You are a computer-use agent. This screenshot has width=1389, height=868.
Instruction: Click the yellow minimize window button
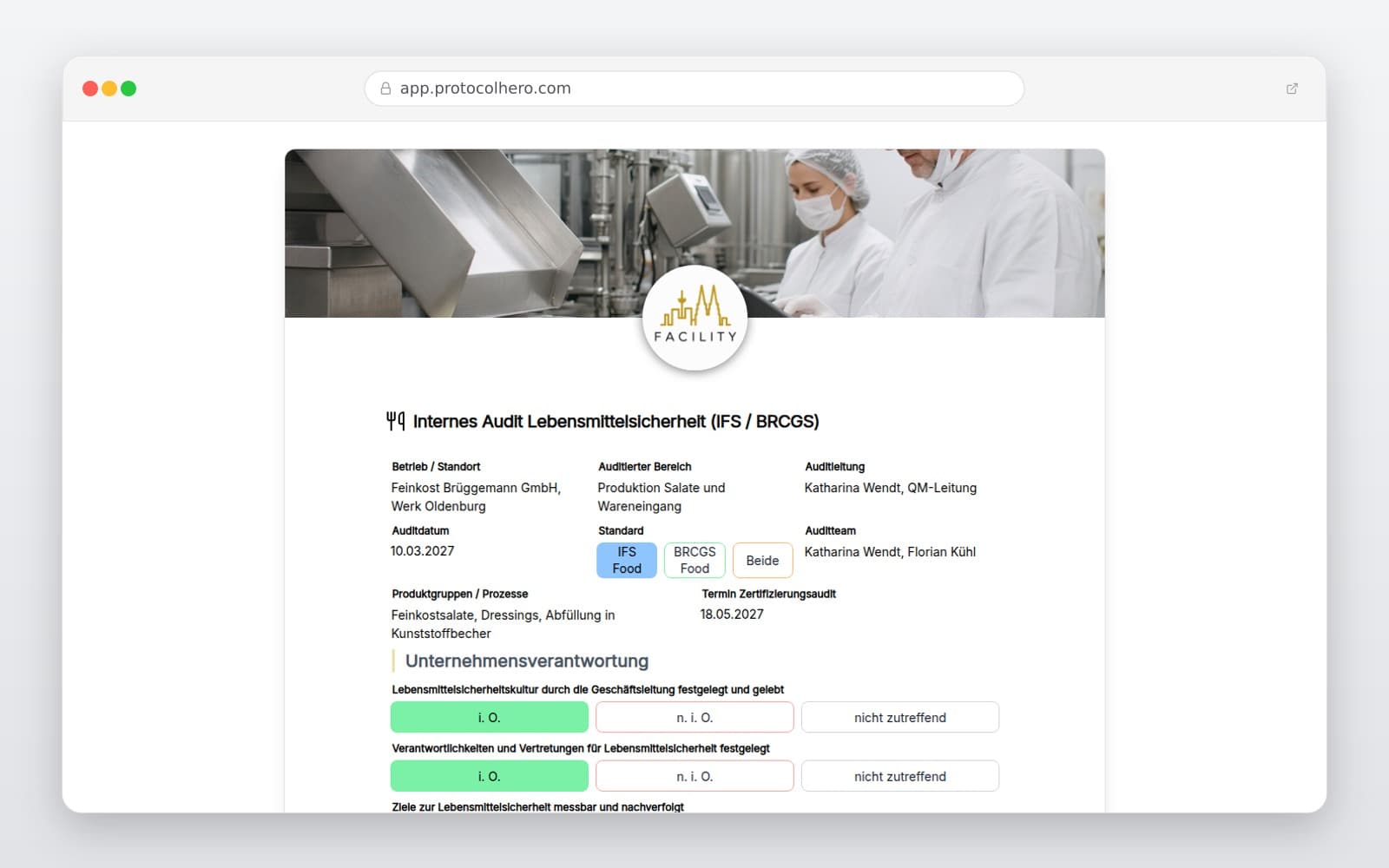click(x=109, y=89)
